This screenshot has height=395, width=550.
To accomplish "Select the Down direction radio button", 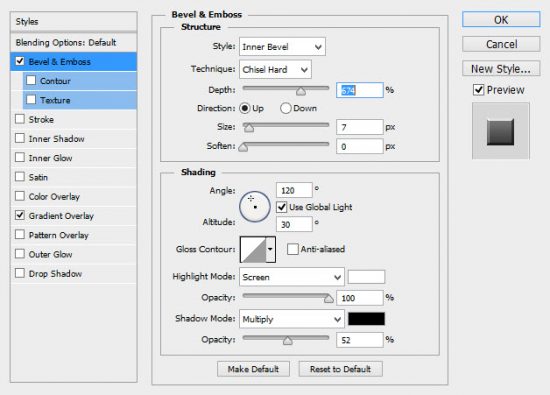I will coord(286,108).
